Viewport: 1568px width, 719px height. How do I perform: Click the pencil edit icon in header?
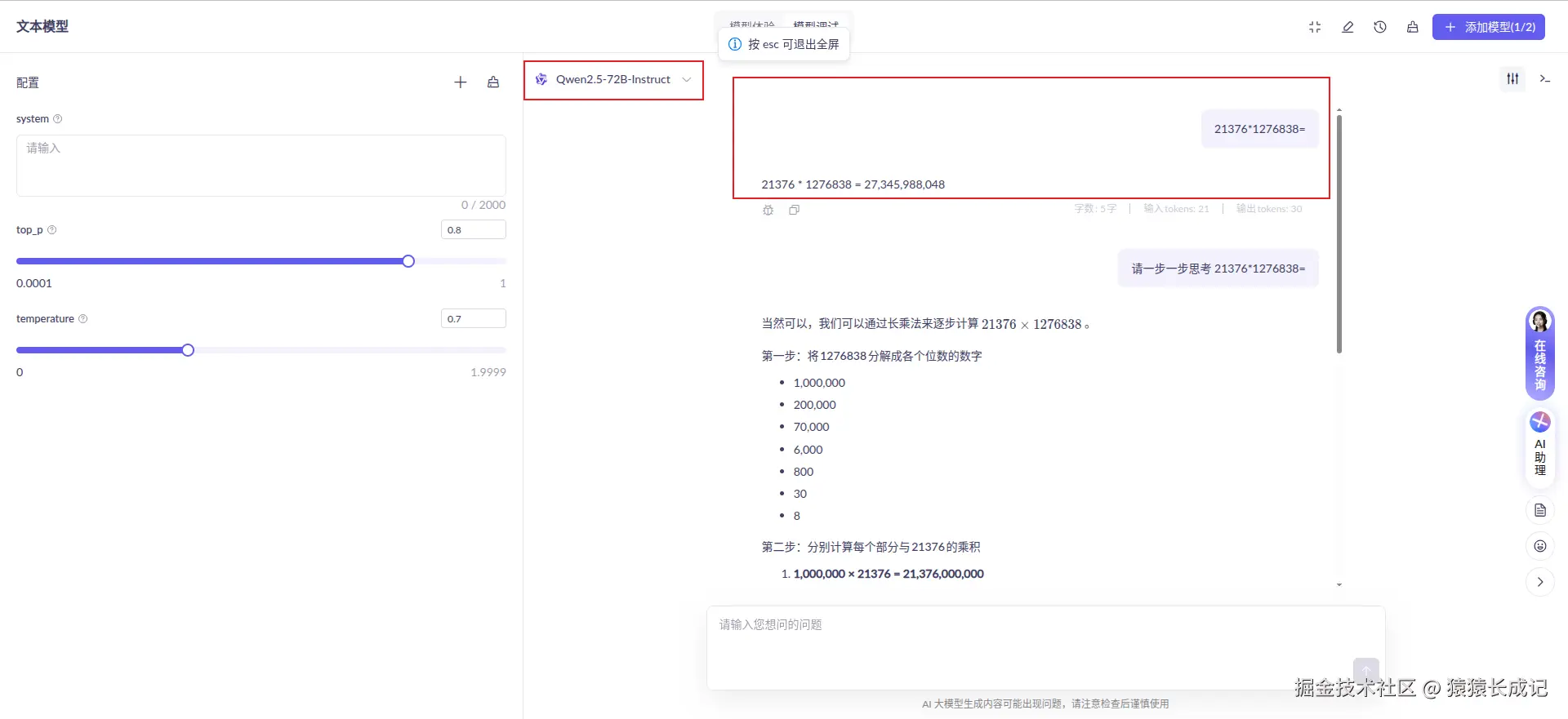tap(1347, 27)
